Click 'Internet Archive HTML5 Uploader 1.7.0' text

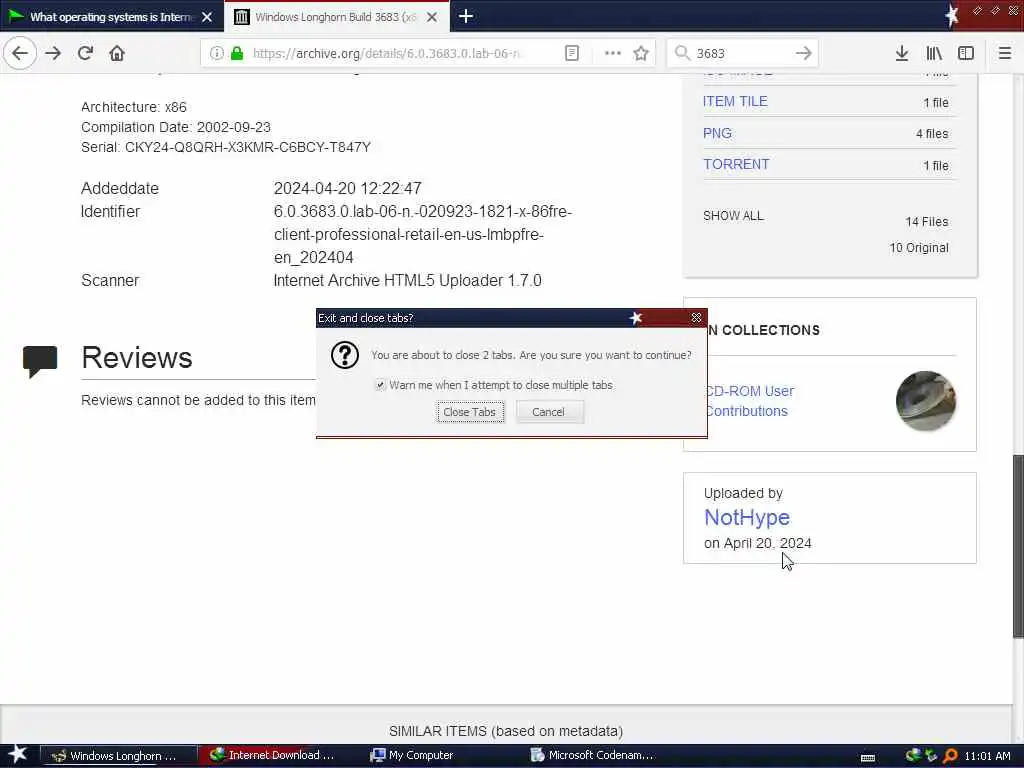click(408, 280)
